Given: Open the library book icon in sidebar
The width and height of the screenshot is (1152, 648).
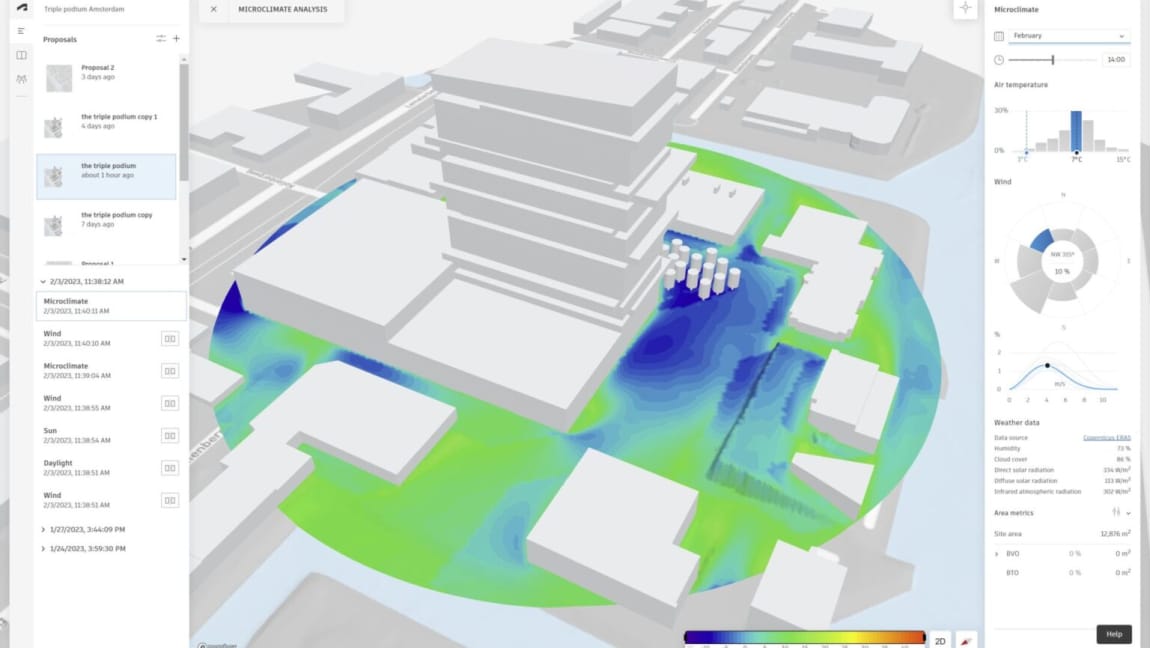Looking at the screenshot, I should click(21, 55).
